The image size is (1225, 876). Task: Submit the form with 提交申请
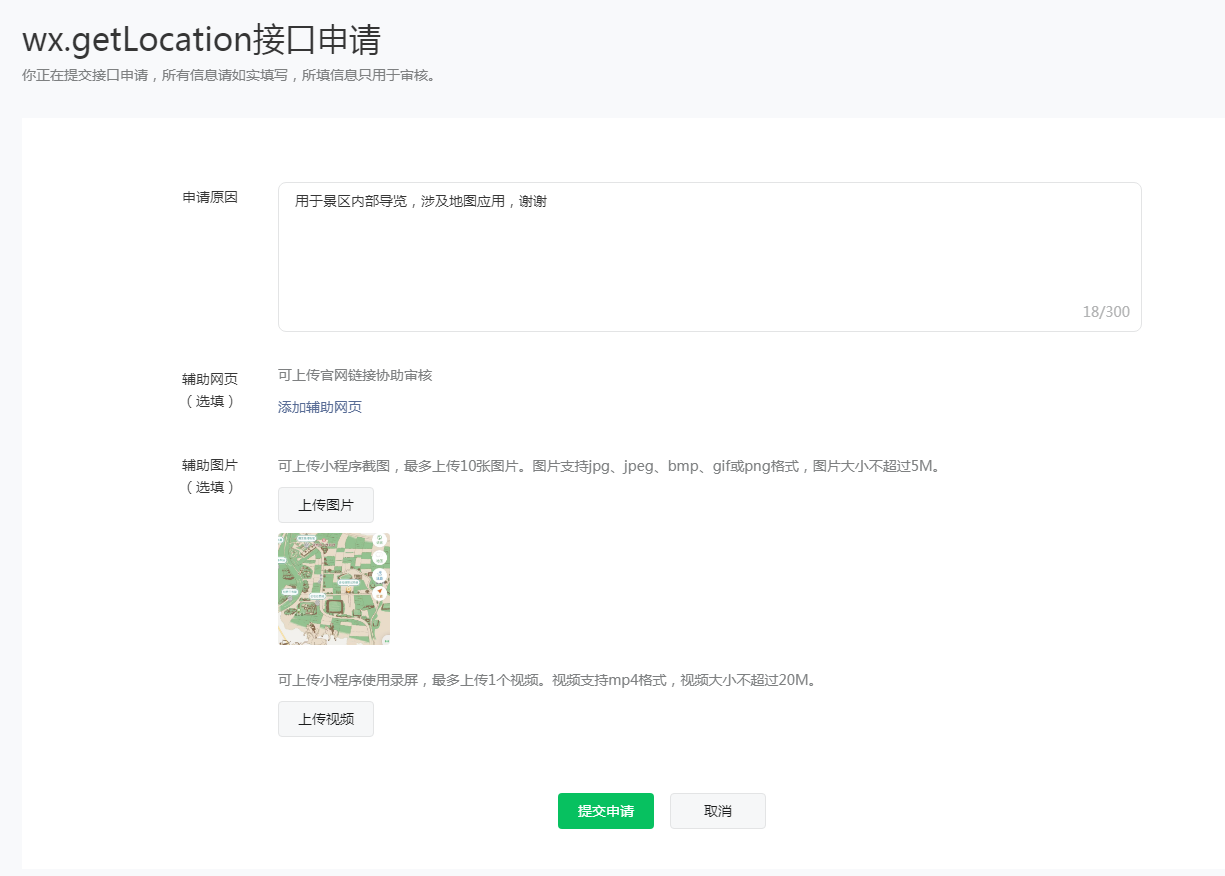pos(606,811)
